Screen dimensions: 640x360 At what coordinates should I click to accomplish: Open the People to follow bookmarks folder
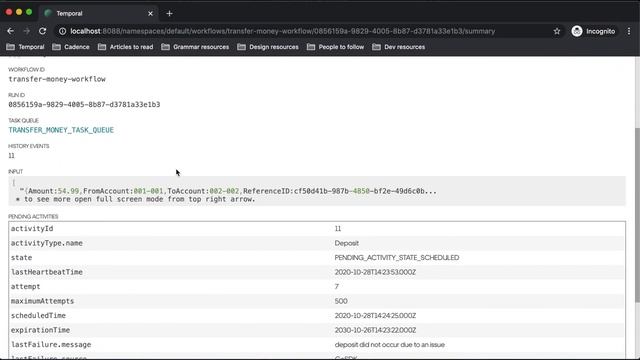336,47
